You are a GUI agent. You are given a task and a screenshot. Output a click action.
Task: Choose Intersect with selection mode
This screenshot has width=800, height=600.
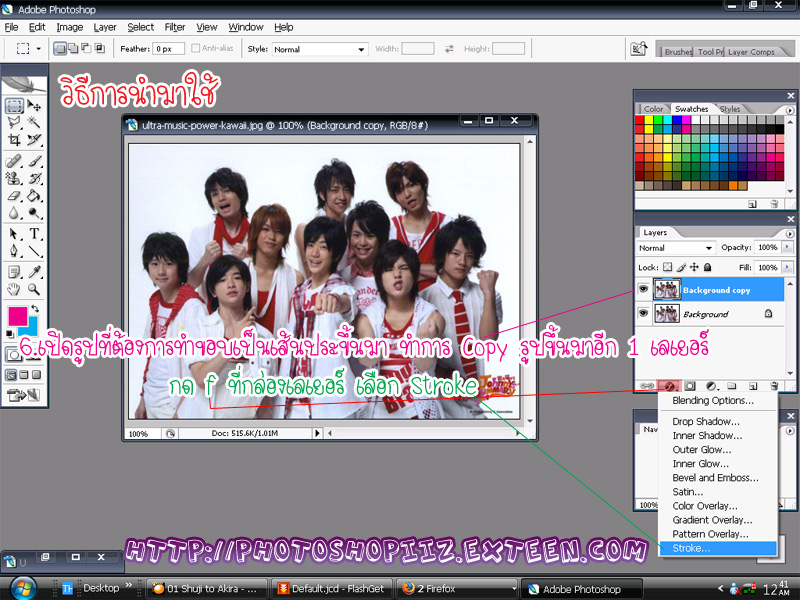100,48
